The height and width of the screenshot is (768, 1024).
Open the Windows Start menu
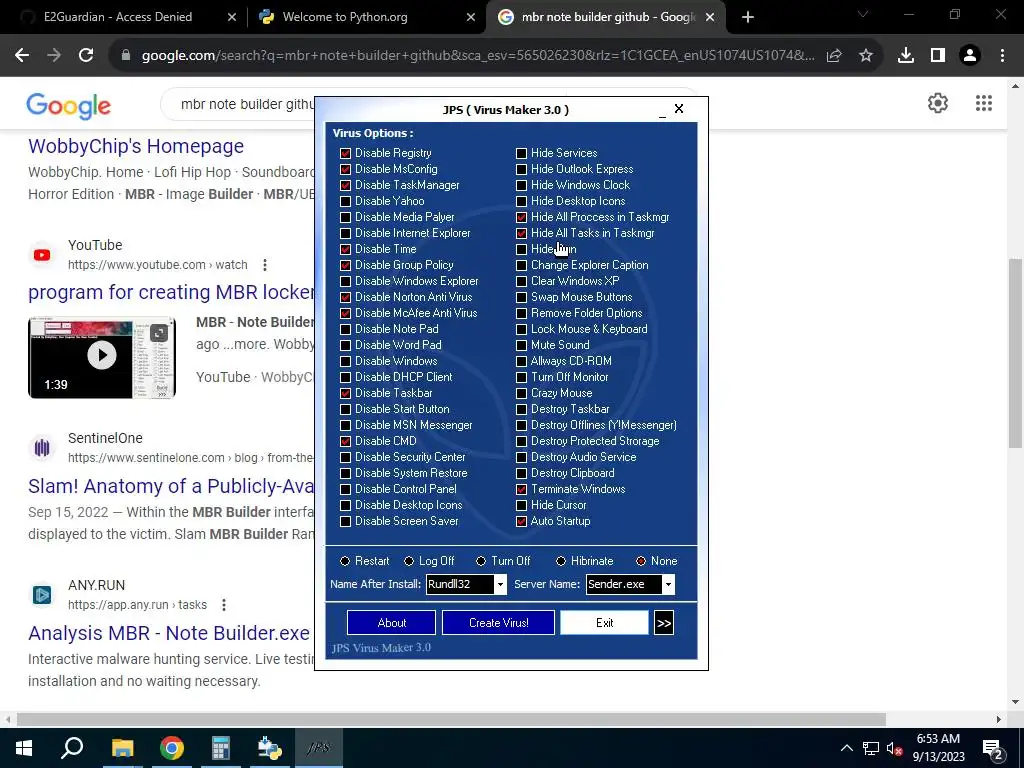click(x=24, y=748)
